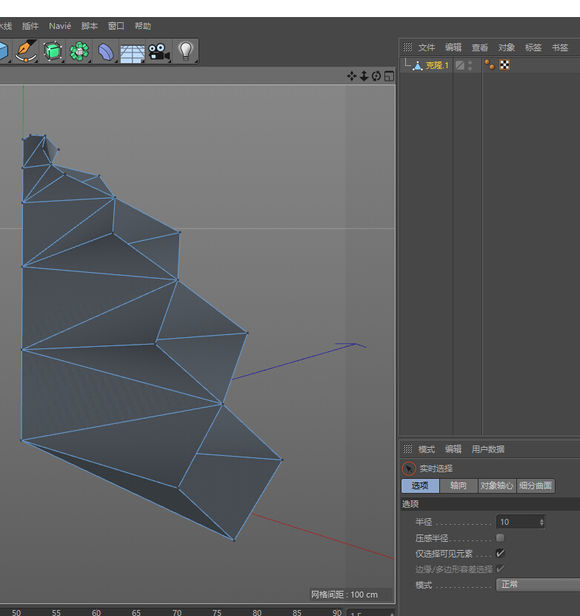This screenshot has height=616, width=580.
Task: Open the Object Manager 对象 menu
Action: [x=507, y=48]
